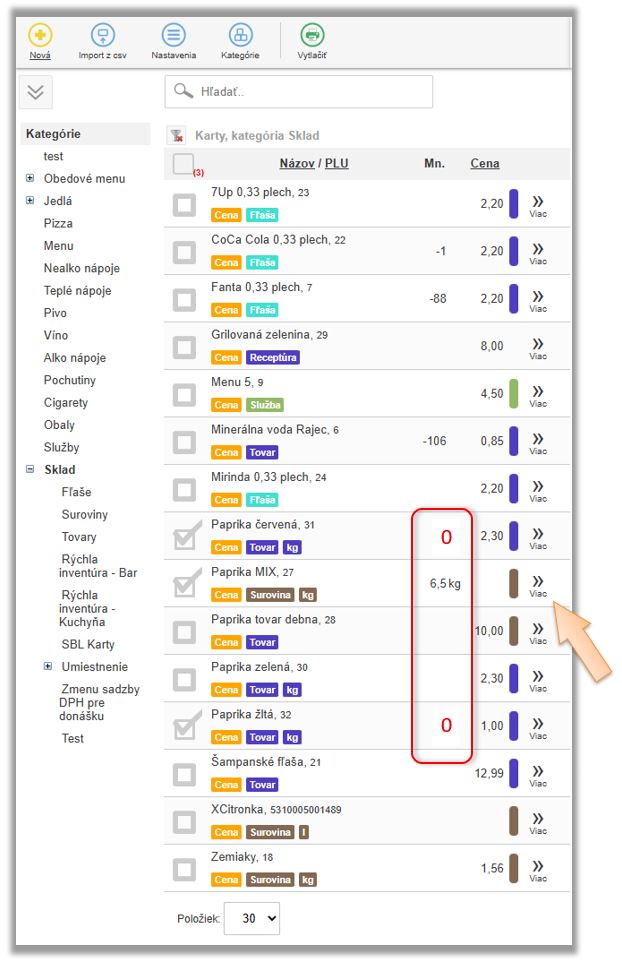Screen dimensions: 622x962
Task: Click the green color bar for Menu 5
Action: 514,394
